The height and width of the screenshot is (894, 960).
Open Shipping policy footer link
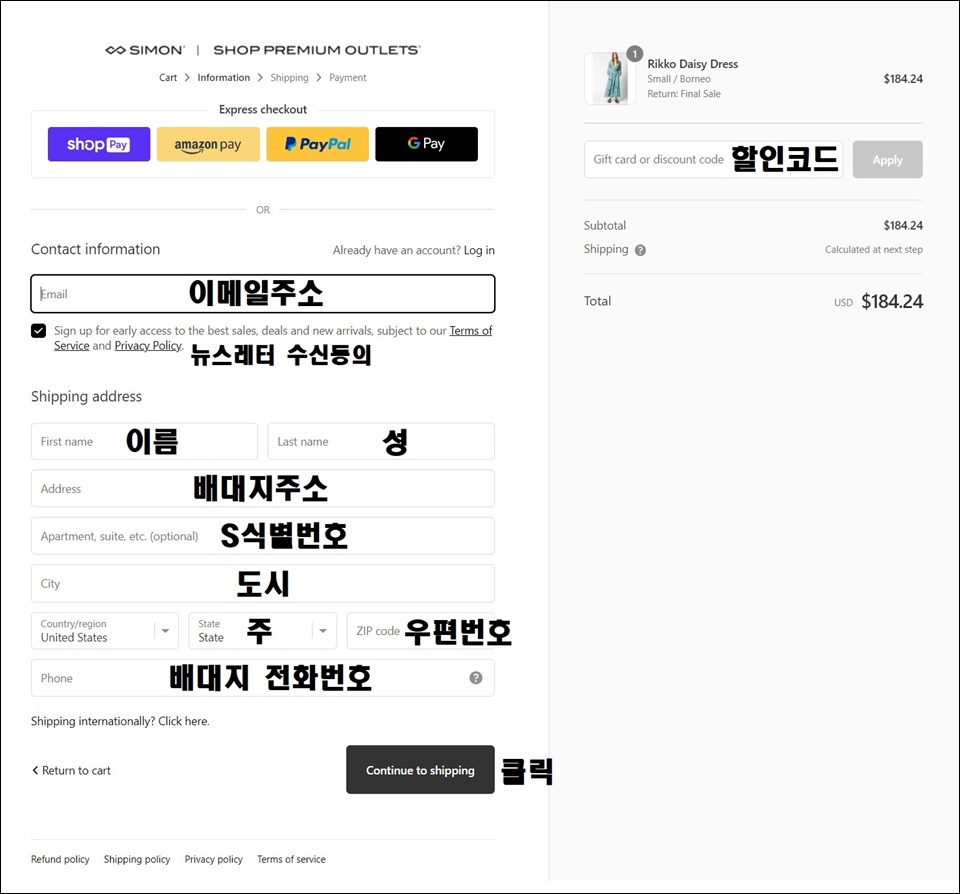click(x=137, y=859)
